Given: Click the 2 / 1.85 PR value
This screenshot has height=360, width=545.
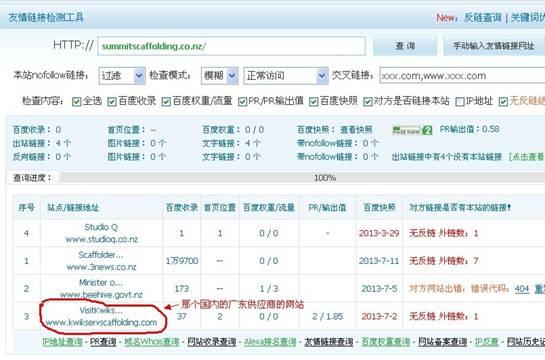Looking at the screenshot, I should tap(327, 317).
